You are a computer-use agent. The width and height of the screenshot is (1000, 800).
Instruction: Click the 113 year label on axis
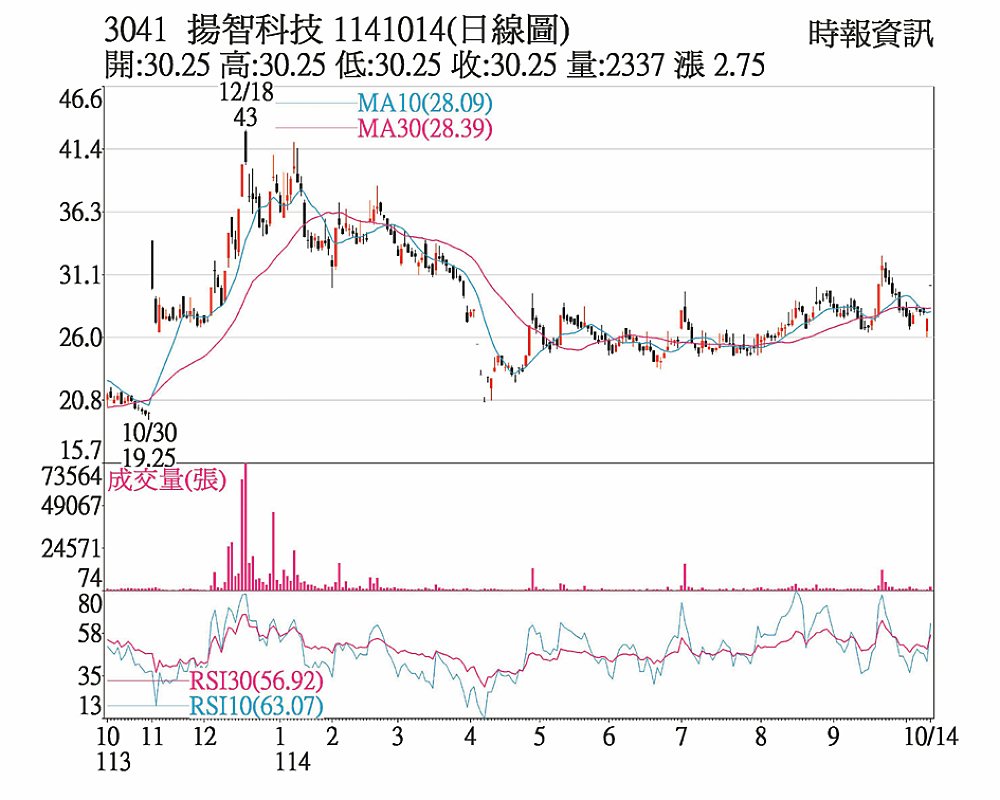[x=113, y=762]
